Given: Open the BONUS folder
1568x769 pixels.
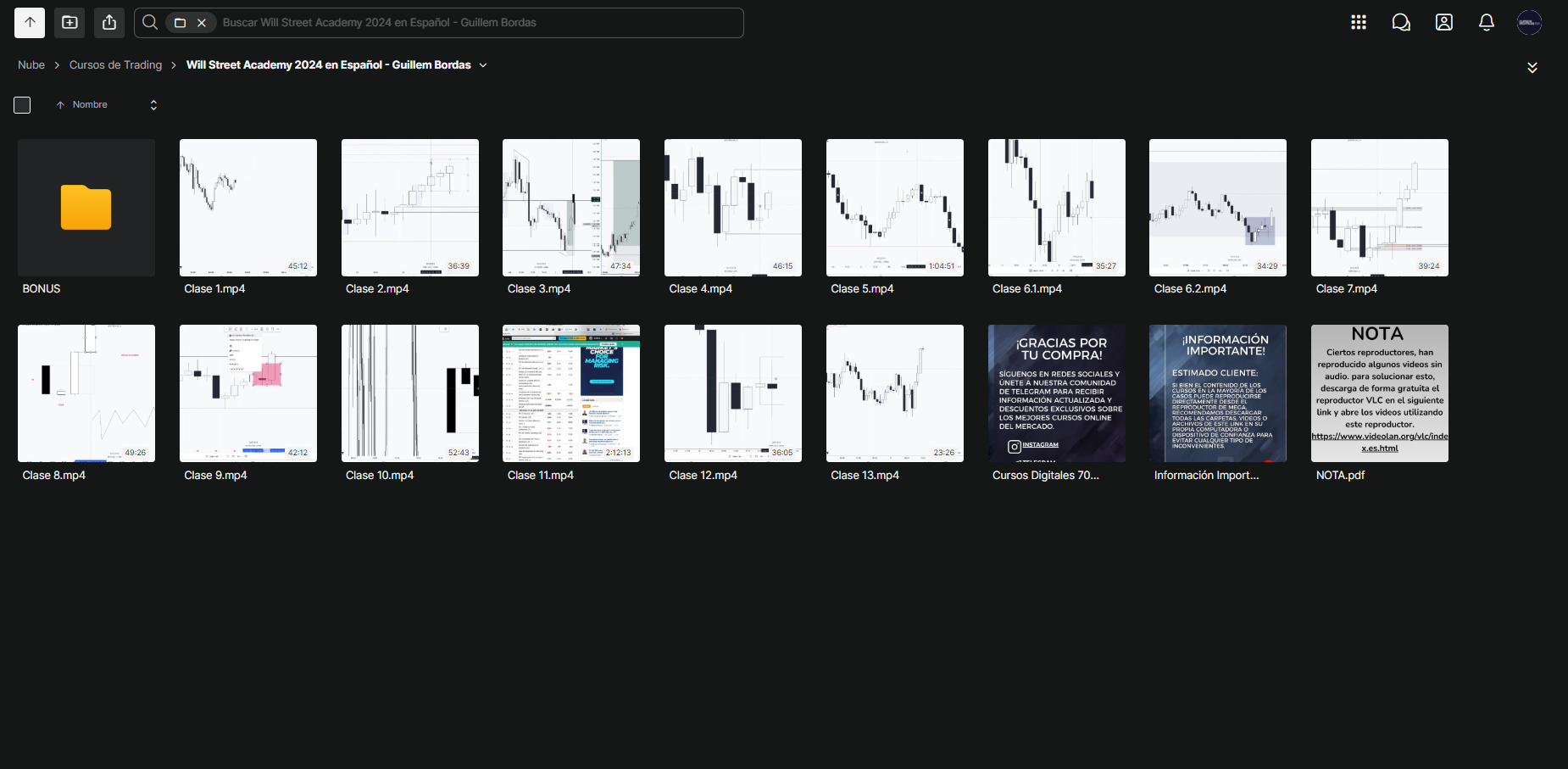Looking at the screenshot, I should pos(86,208).
